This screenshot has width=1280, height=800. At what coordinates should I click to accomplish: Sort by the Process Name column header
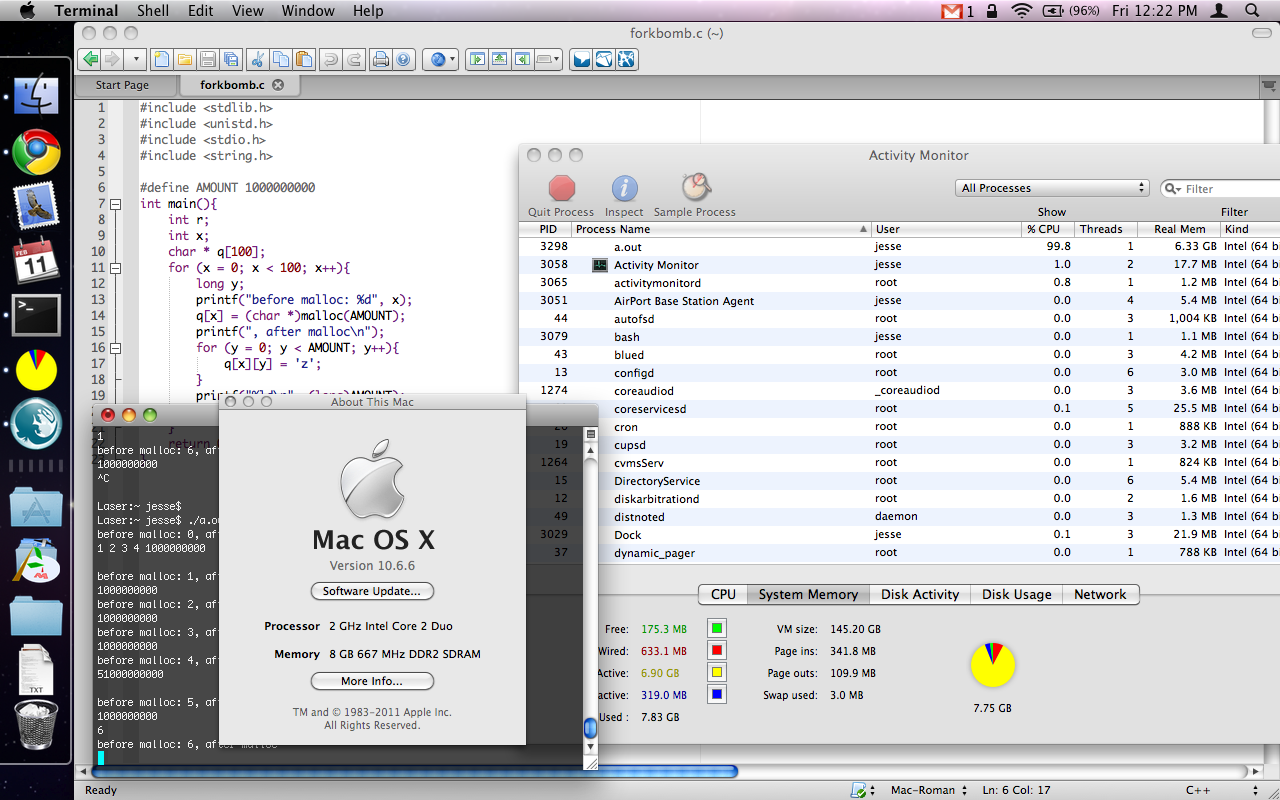722,229
